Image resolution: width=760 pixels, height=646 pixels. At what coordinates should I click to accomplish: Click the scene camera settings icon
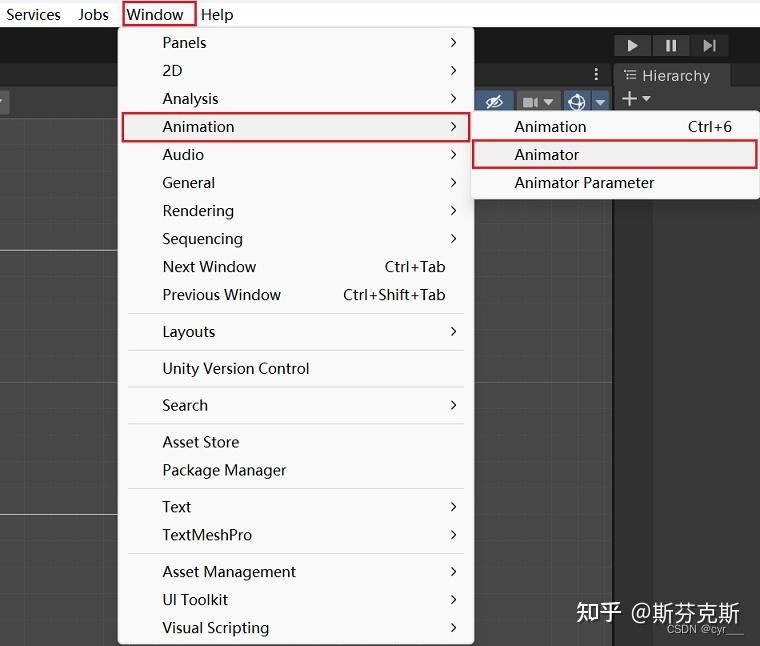pos(530,102)
